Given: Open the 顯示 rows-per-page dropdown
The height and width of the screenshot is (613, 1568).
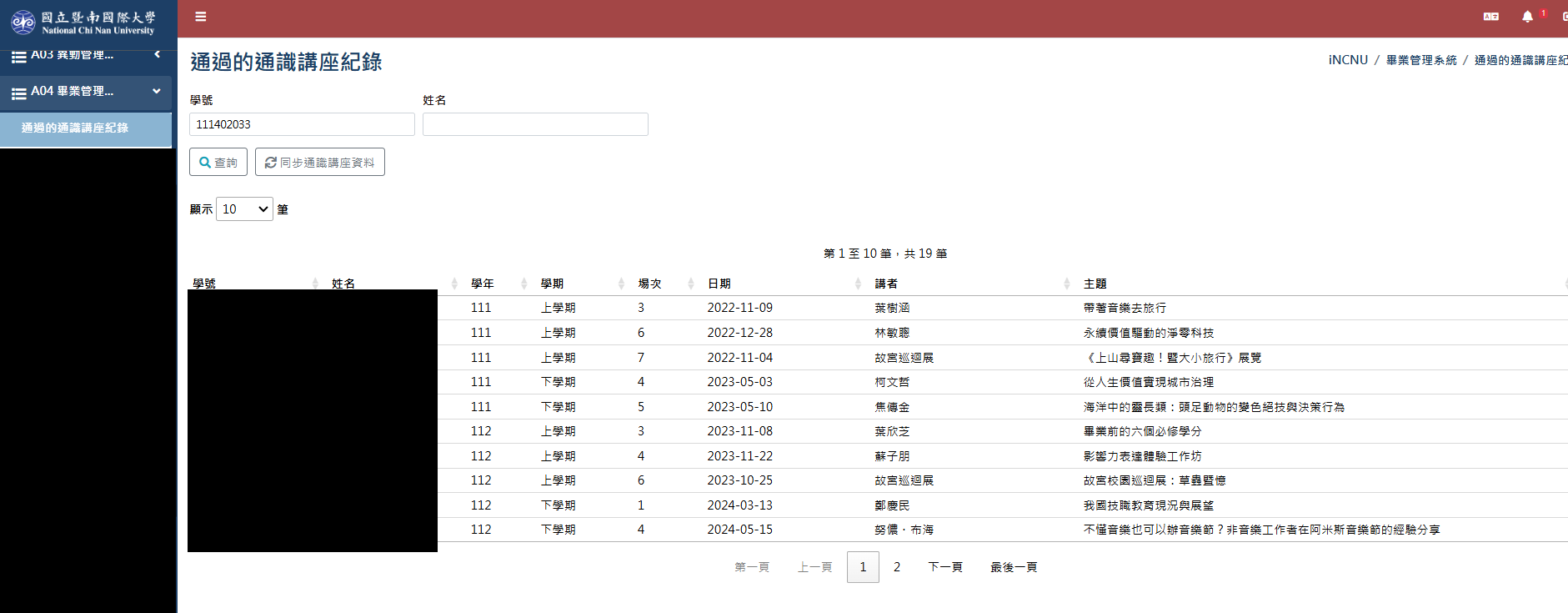Looking at the screenshot, I should tap(244, 209).
